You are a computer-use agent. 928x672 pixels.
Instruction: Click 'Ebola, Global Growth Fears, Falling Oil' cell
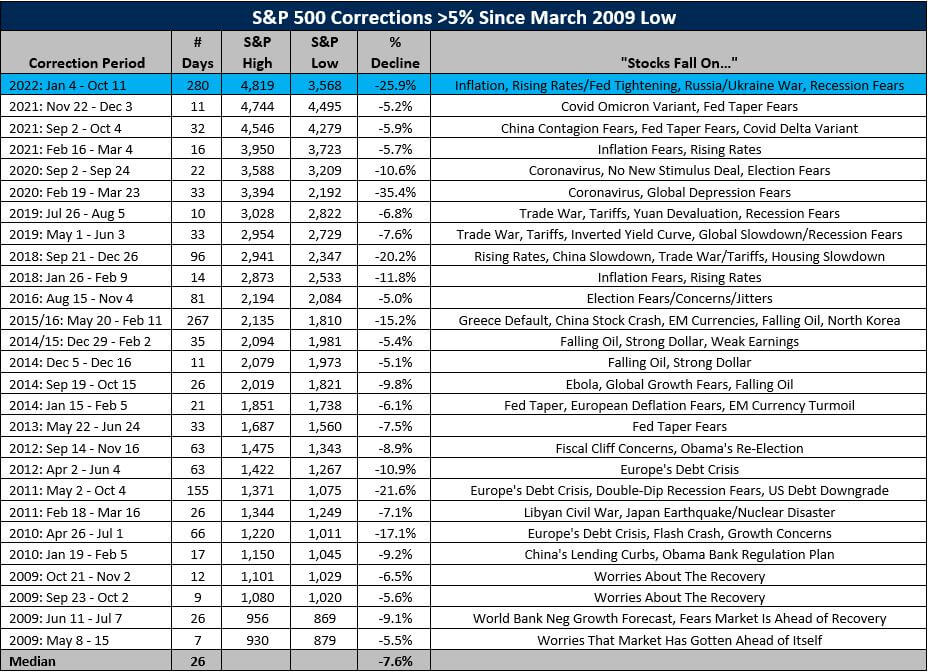(679, 384)
